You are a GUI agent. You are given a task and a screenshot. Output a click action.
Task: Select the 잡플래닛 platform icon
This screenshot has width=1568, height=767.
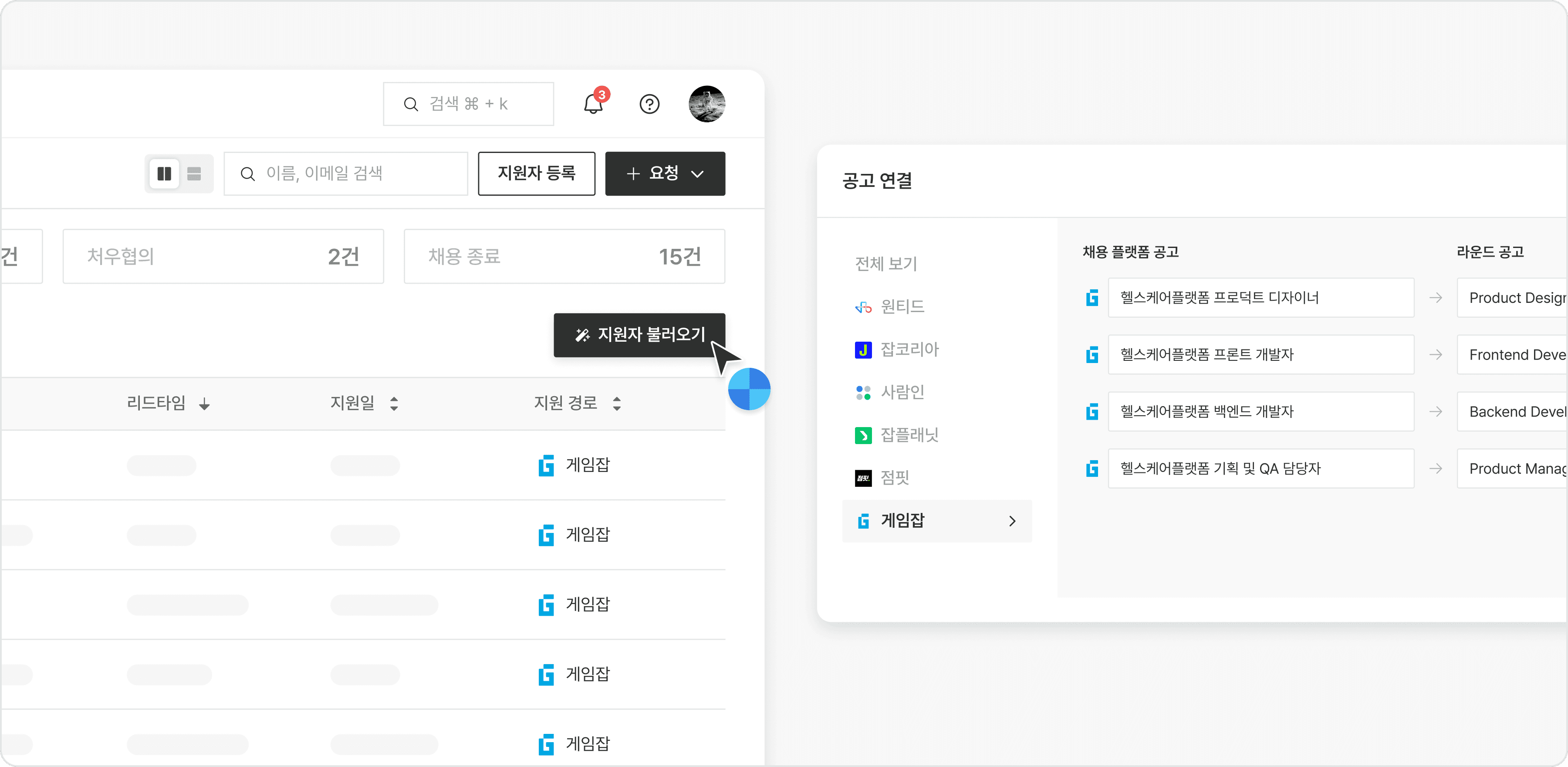click(863, 435)
